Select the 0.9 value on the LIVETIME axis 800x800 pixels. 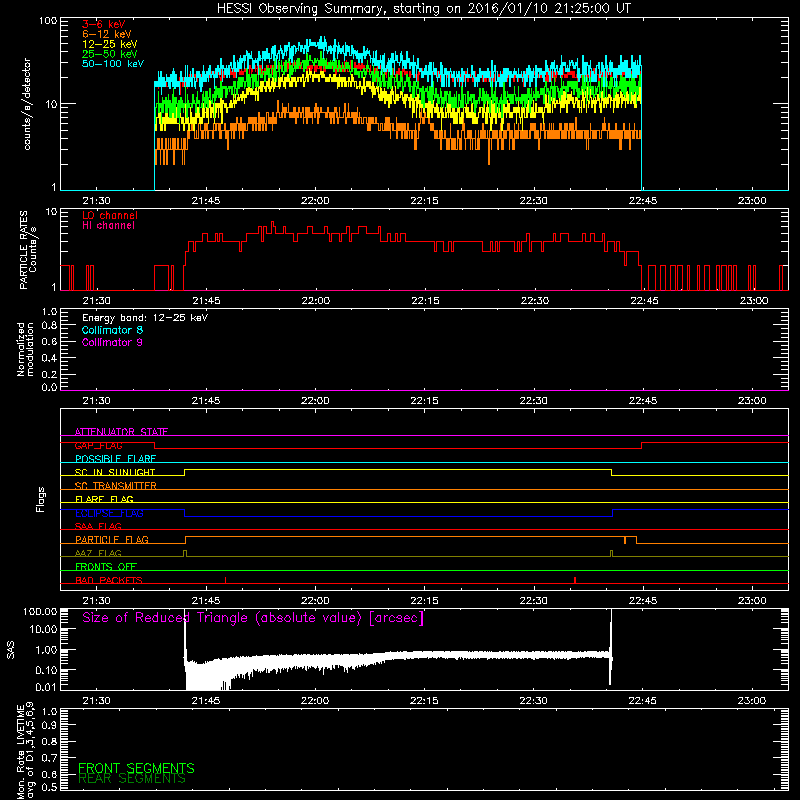(x=49, y=726)
